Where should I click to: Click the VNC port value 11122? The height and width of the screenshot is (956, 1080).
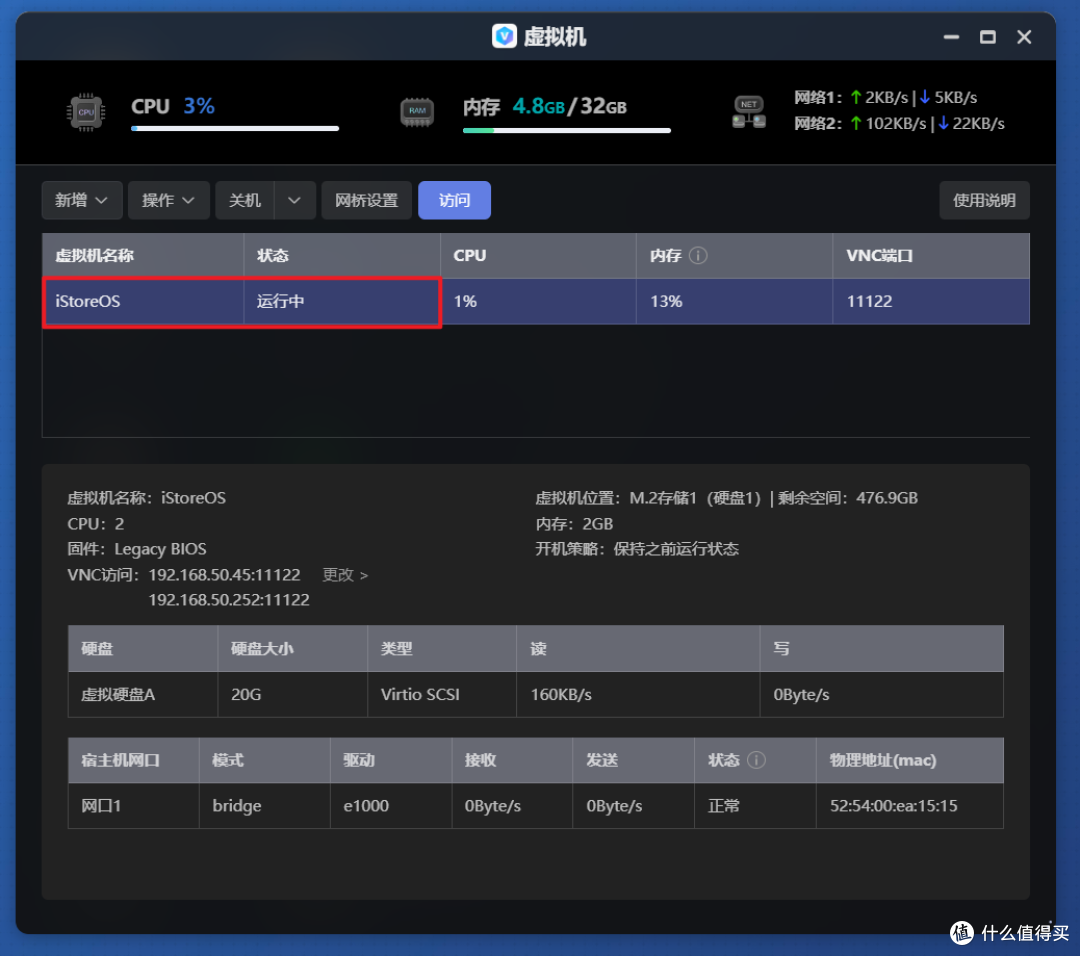[x=869, y=301]
